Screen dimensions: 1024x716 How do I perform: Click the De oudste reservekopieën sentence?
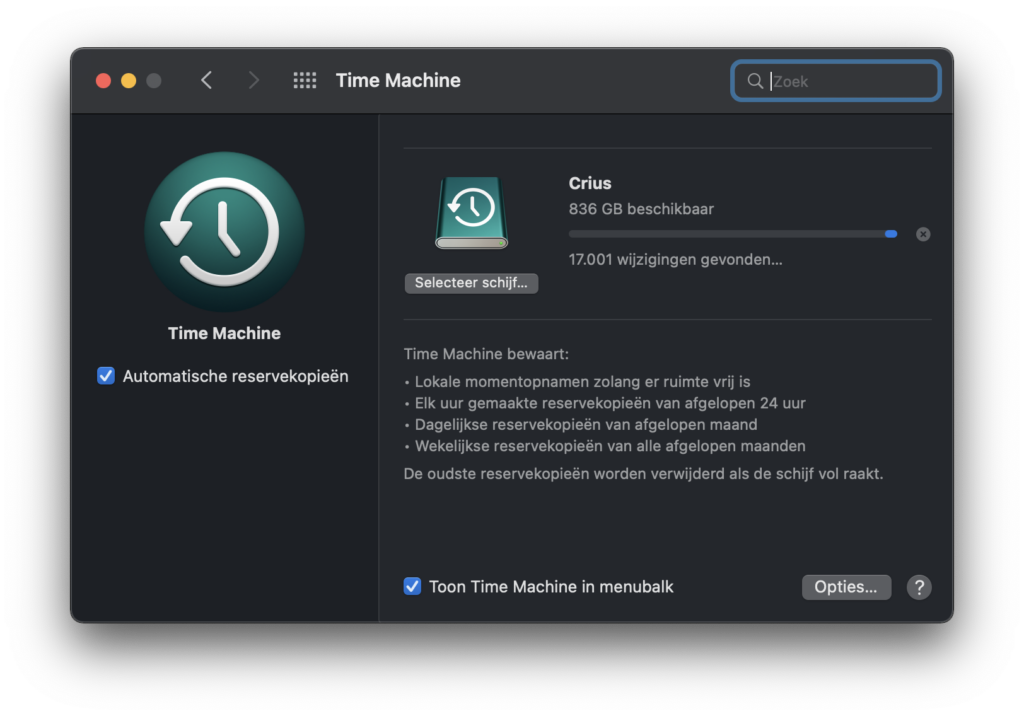[x=643, y=474]
